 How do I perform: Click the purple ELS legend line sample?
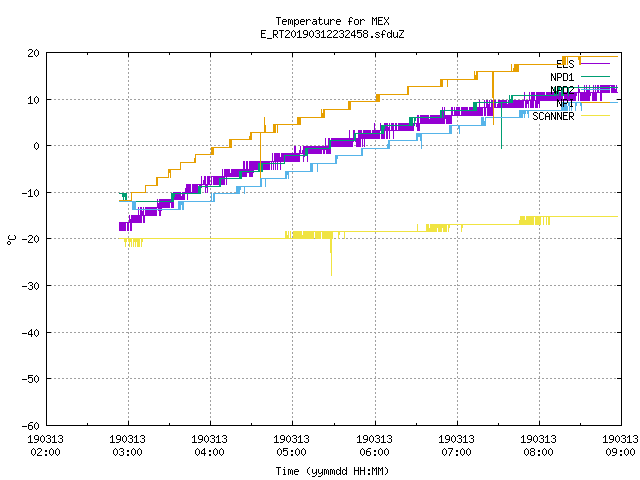coord(595,64)
